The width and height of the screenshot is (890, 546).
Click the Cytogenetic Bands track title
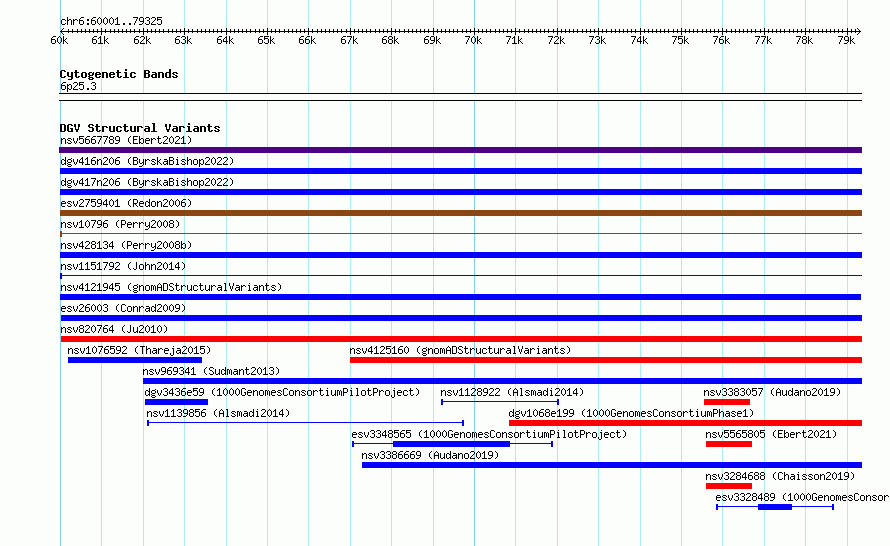coord(119,74)
